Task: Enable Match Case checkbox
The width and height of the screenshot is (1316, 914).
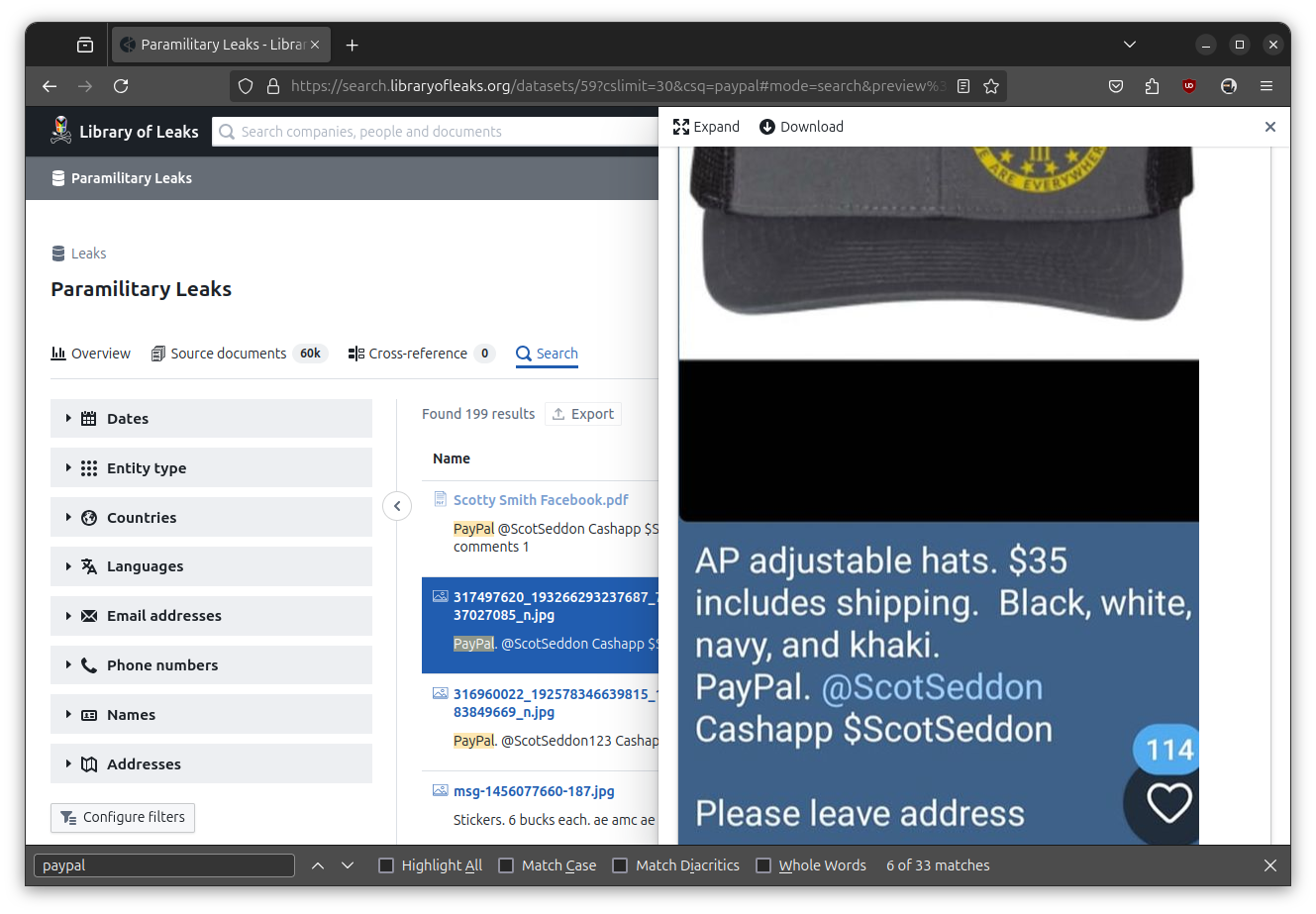Action: pyautogui.click(x=506, y=865)
